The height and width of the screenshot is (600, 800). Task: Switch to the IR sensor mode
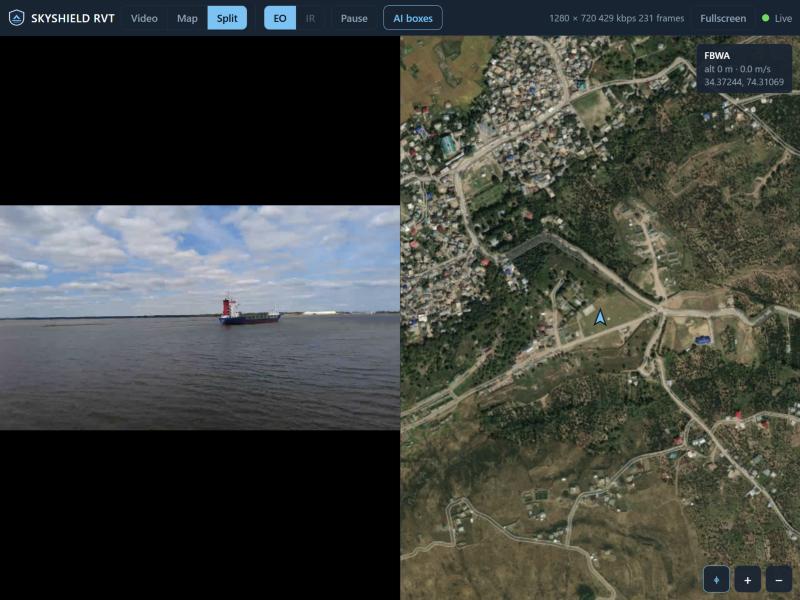coord(310,18)
